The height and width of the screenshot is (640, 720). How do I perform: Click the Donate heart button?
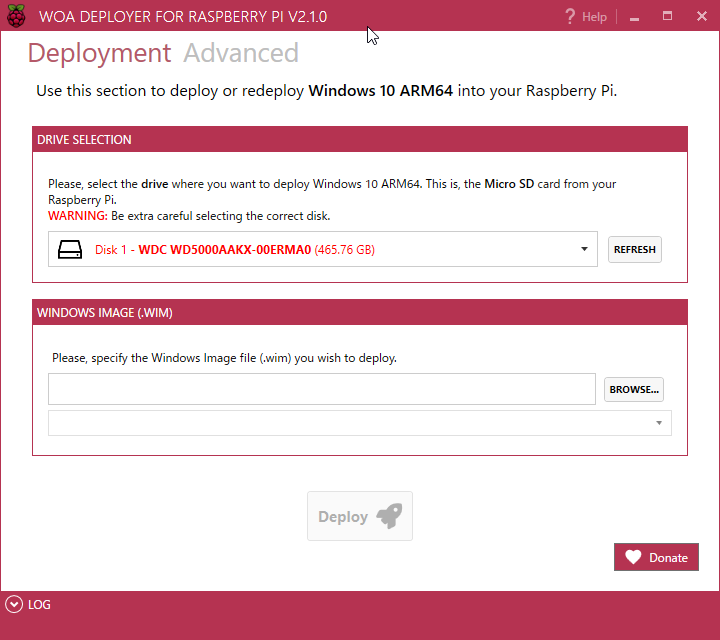656,557
